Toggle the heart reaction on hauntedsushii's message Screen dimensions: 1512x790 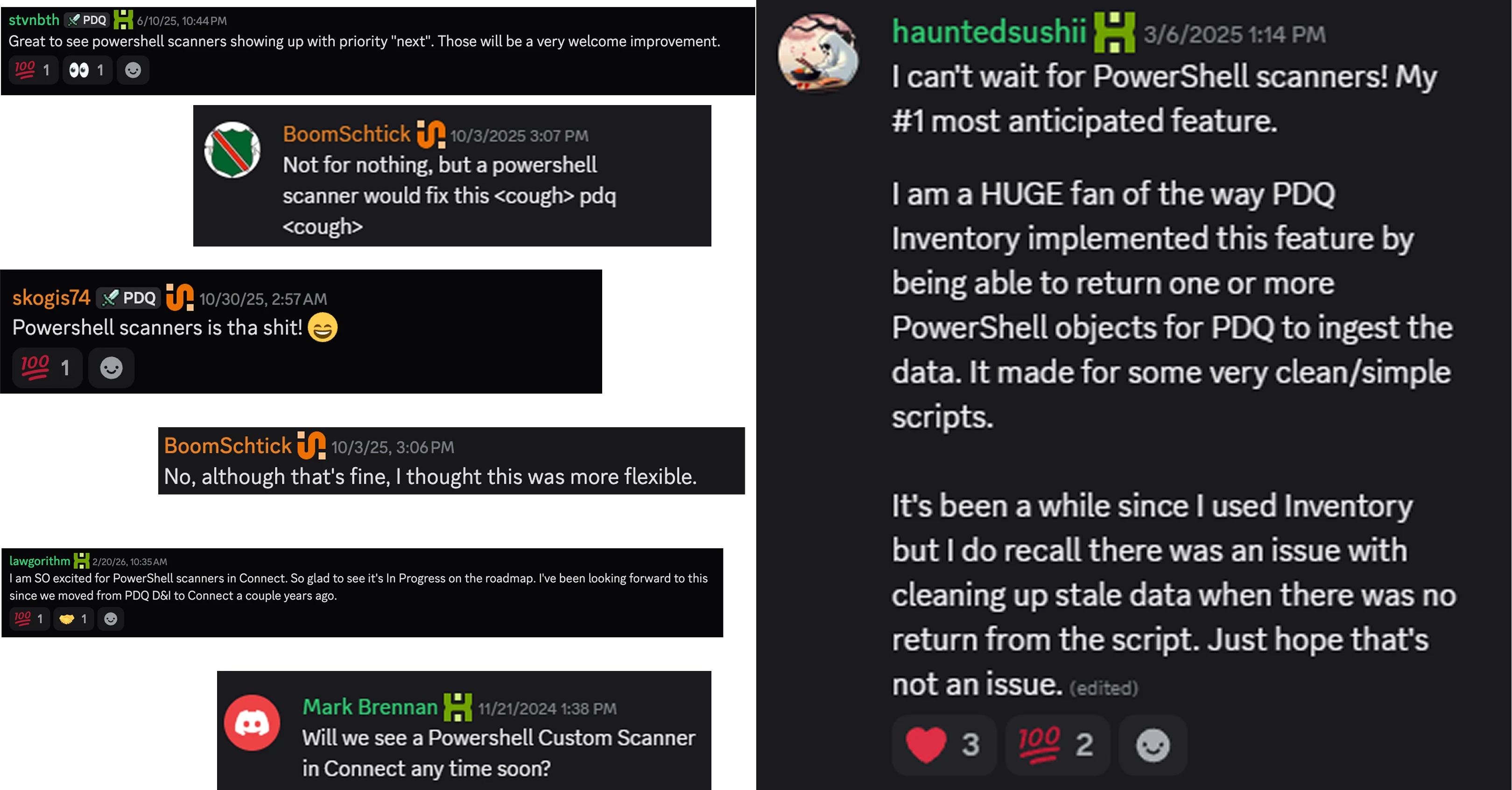point(943,745)
